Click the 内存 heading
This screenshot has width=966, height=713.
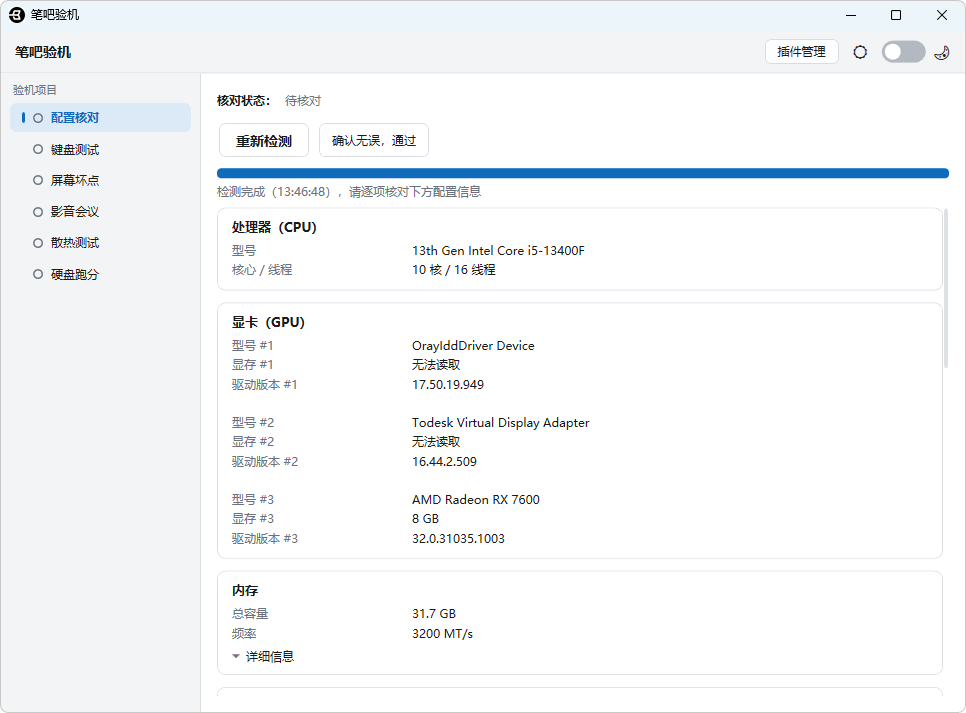pyautogui.click(x=245, y=590)
